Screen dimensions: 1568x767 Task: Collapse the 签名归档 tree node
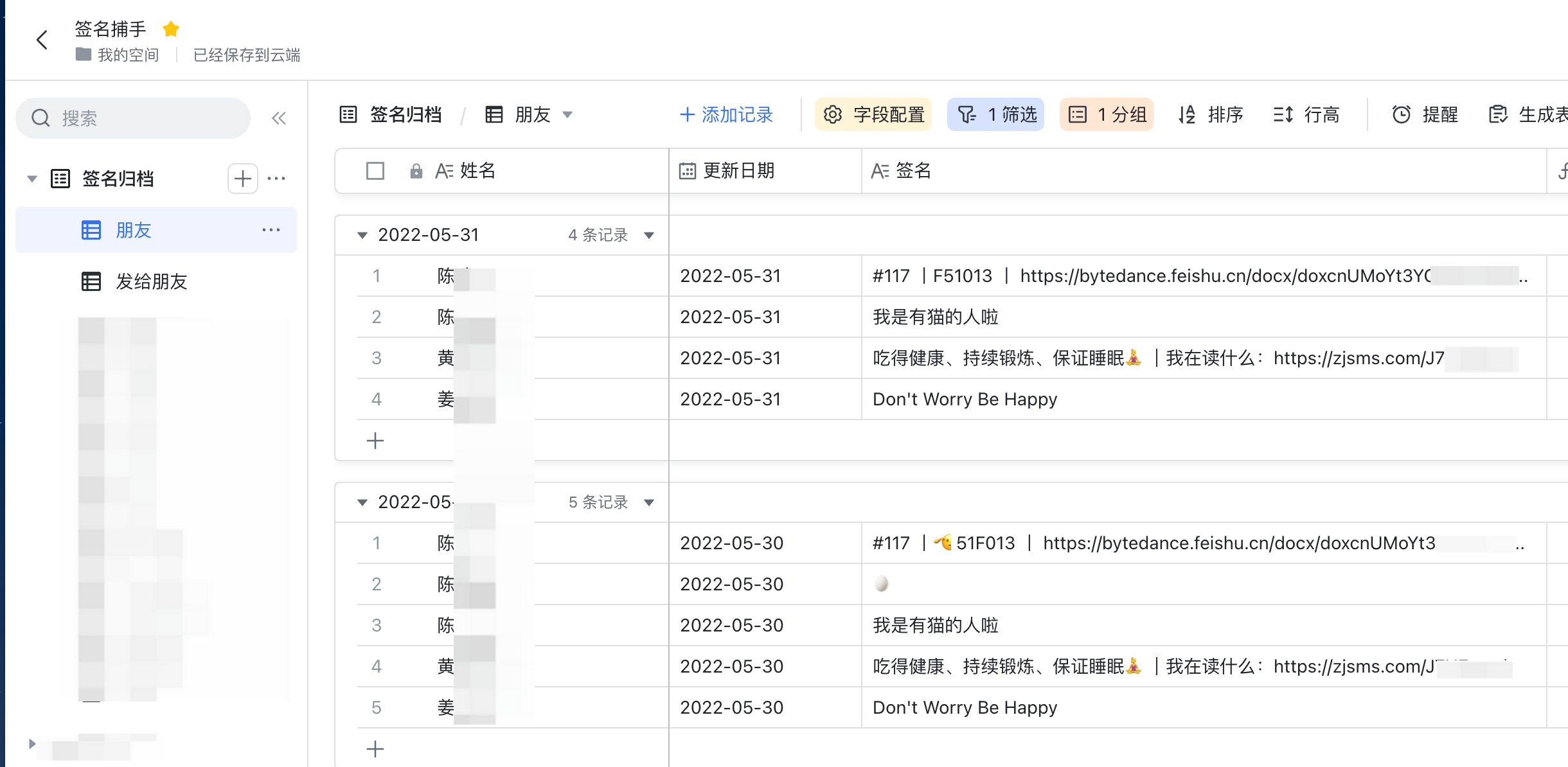31,179
